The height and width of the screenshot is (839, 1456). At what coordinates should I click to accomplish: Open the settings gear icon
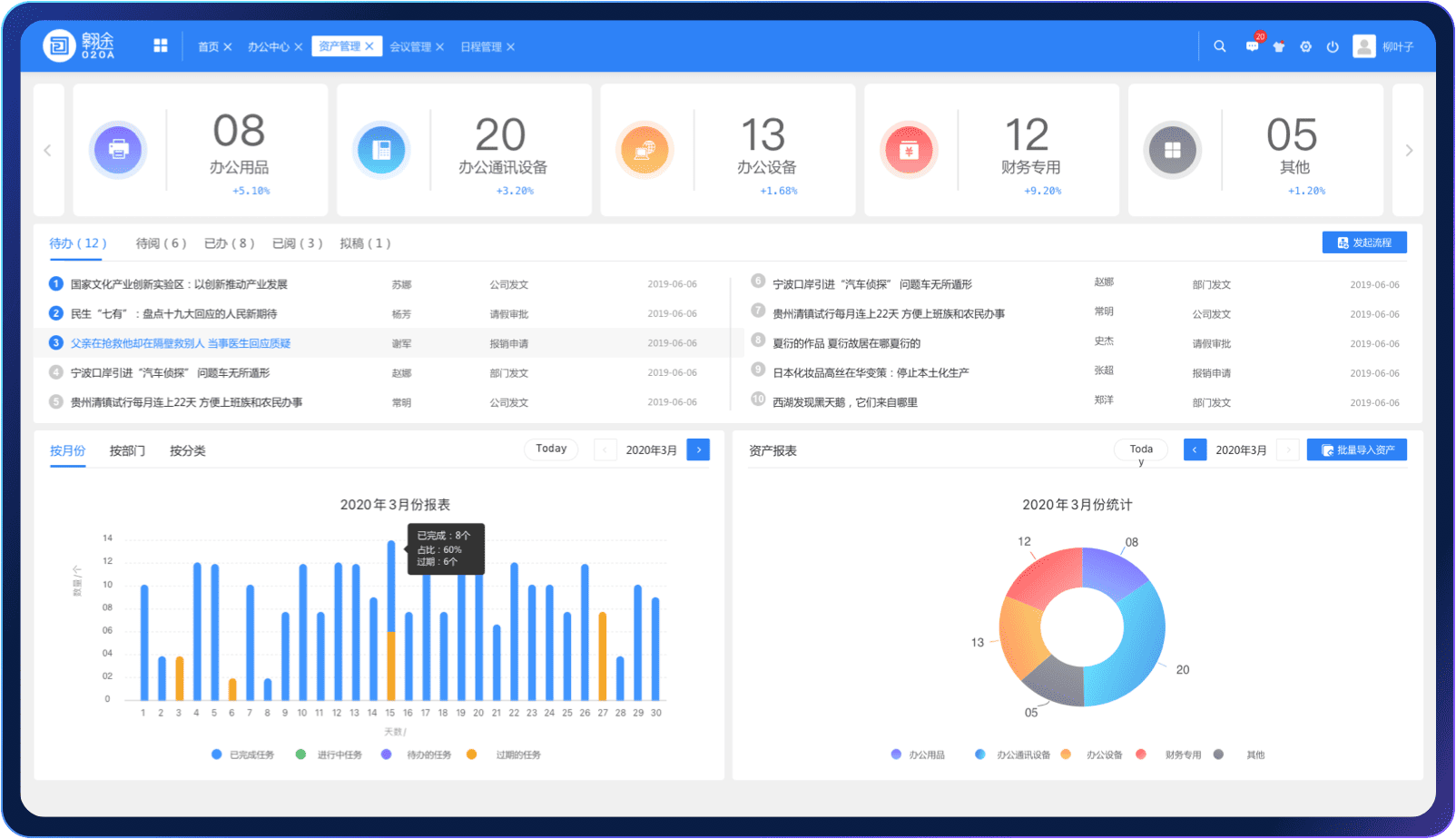(x=1305, y=47)
